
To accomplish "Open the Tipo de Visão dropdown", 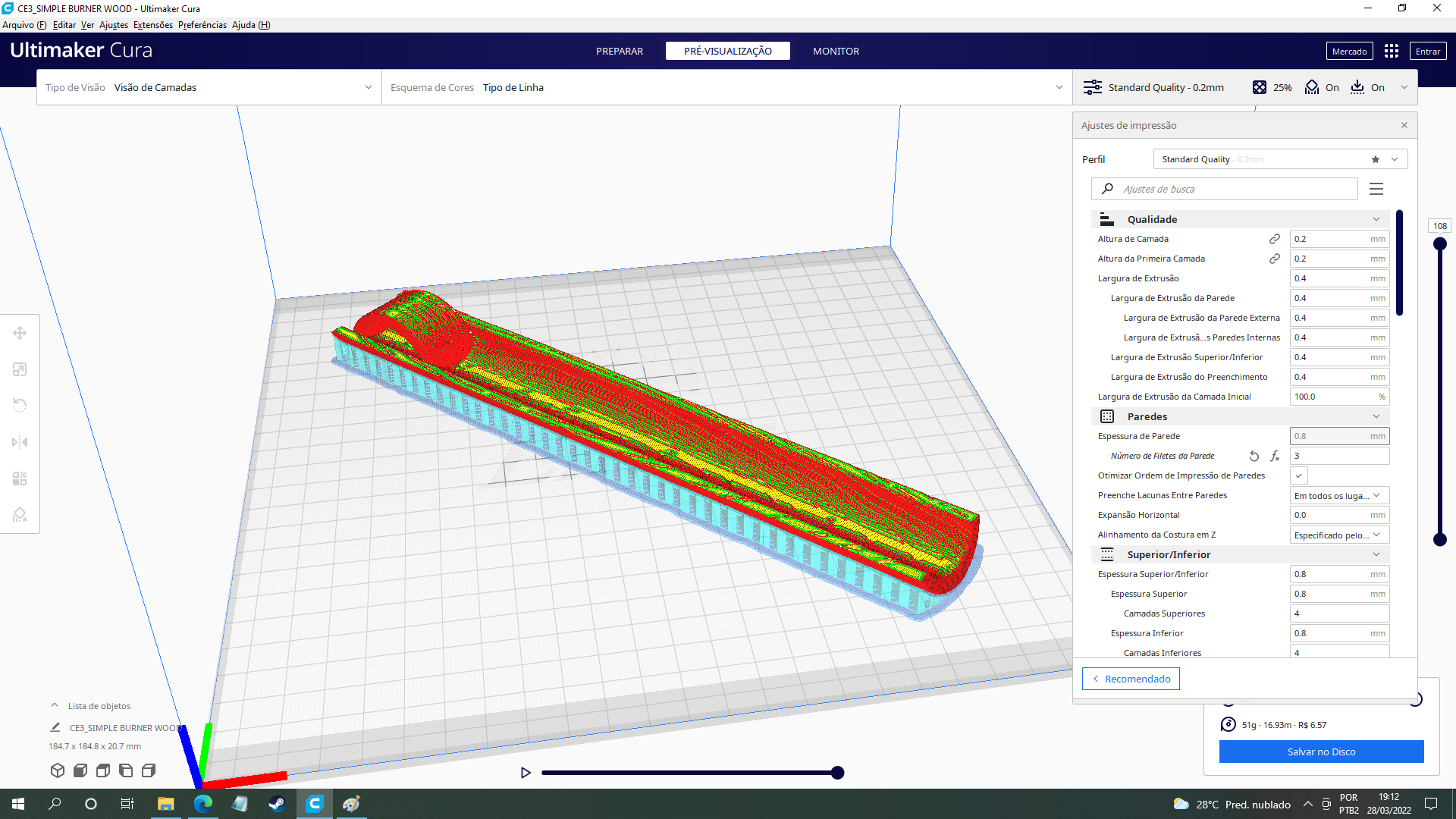I will tap(209, 87).
